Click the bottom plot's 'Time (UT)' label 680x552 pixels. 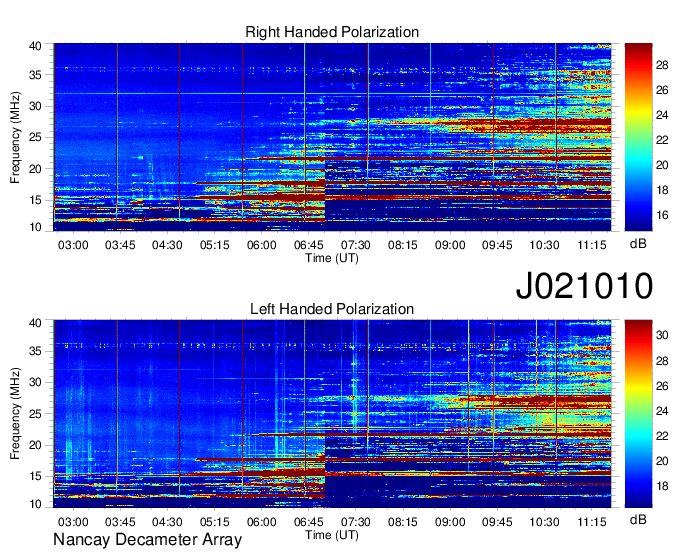[332, 535]
